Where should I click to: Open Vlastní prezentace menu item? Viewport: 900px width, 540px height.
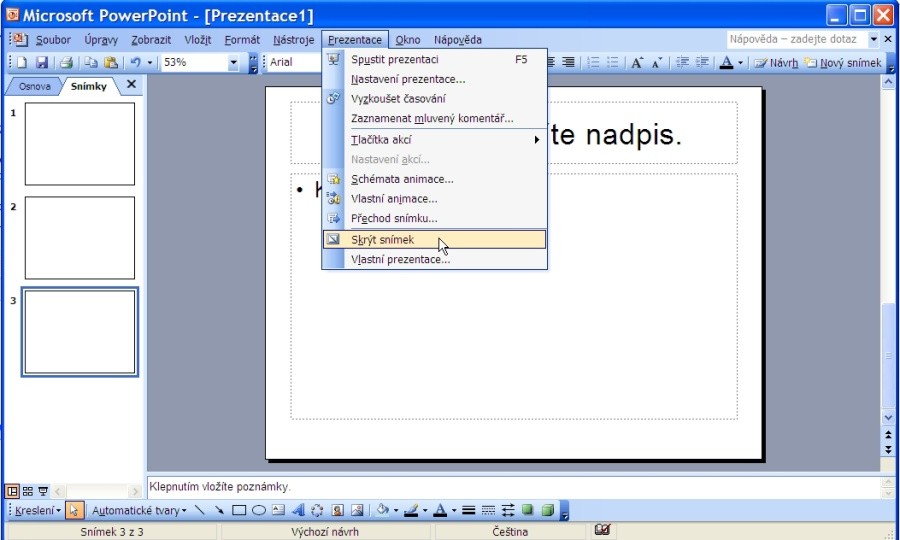(435, 259)
